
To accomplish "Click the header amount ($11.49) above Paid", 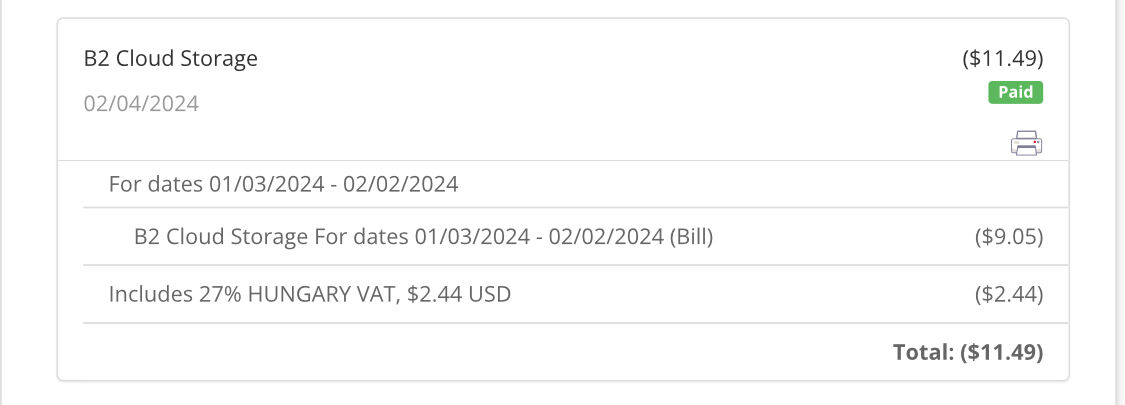I will click(x=1003, y=58).
